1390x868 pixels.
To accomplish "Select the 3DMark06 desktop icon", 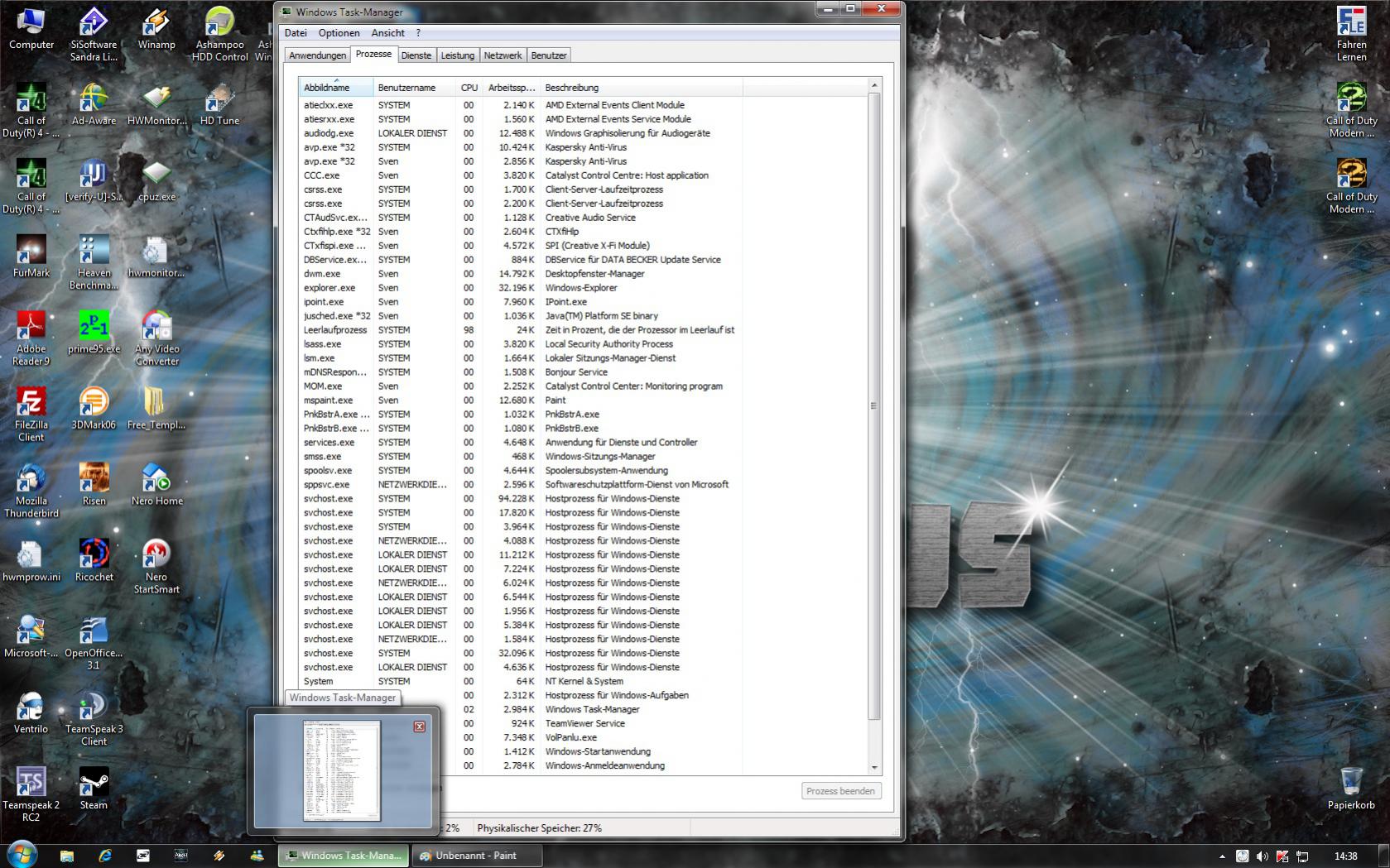I will tap(94, 410).
